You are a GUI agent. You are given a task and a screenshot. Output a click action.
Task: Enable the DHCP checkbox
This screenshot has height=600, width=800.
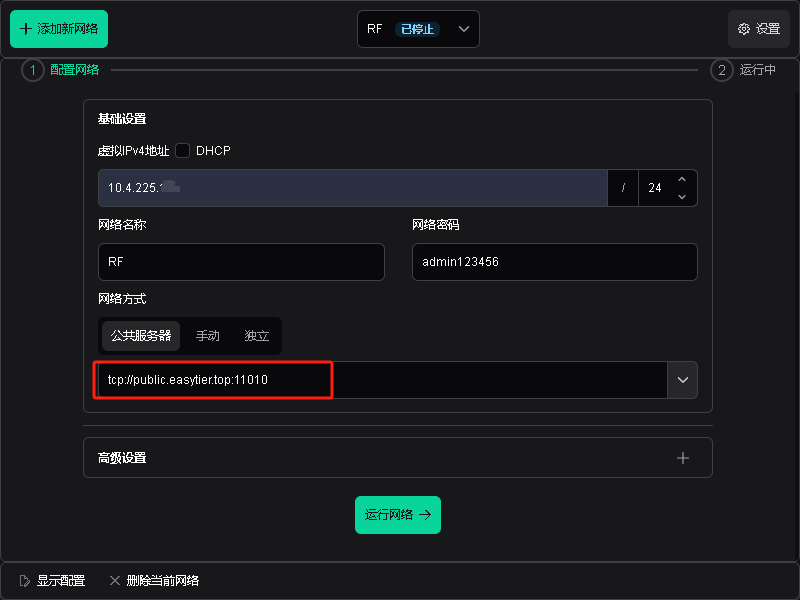184,150
